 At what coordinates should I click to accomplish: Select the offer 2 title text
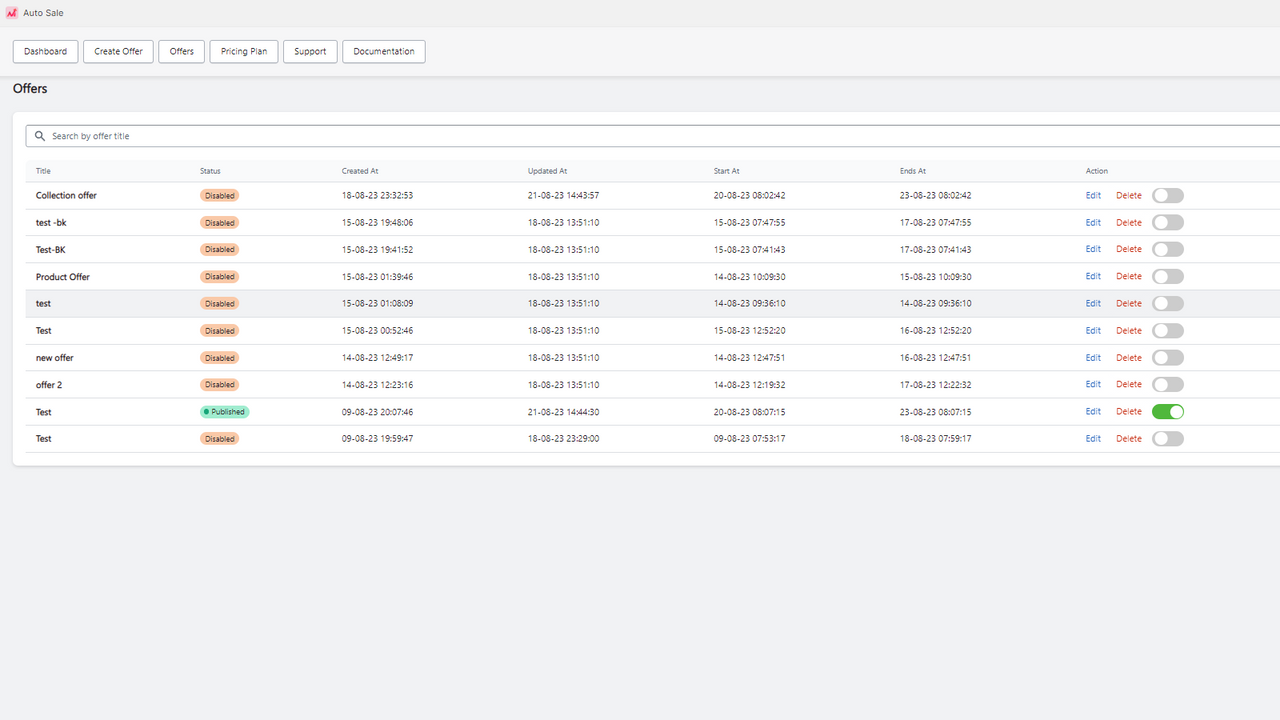49,385
